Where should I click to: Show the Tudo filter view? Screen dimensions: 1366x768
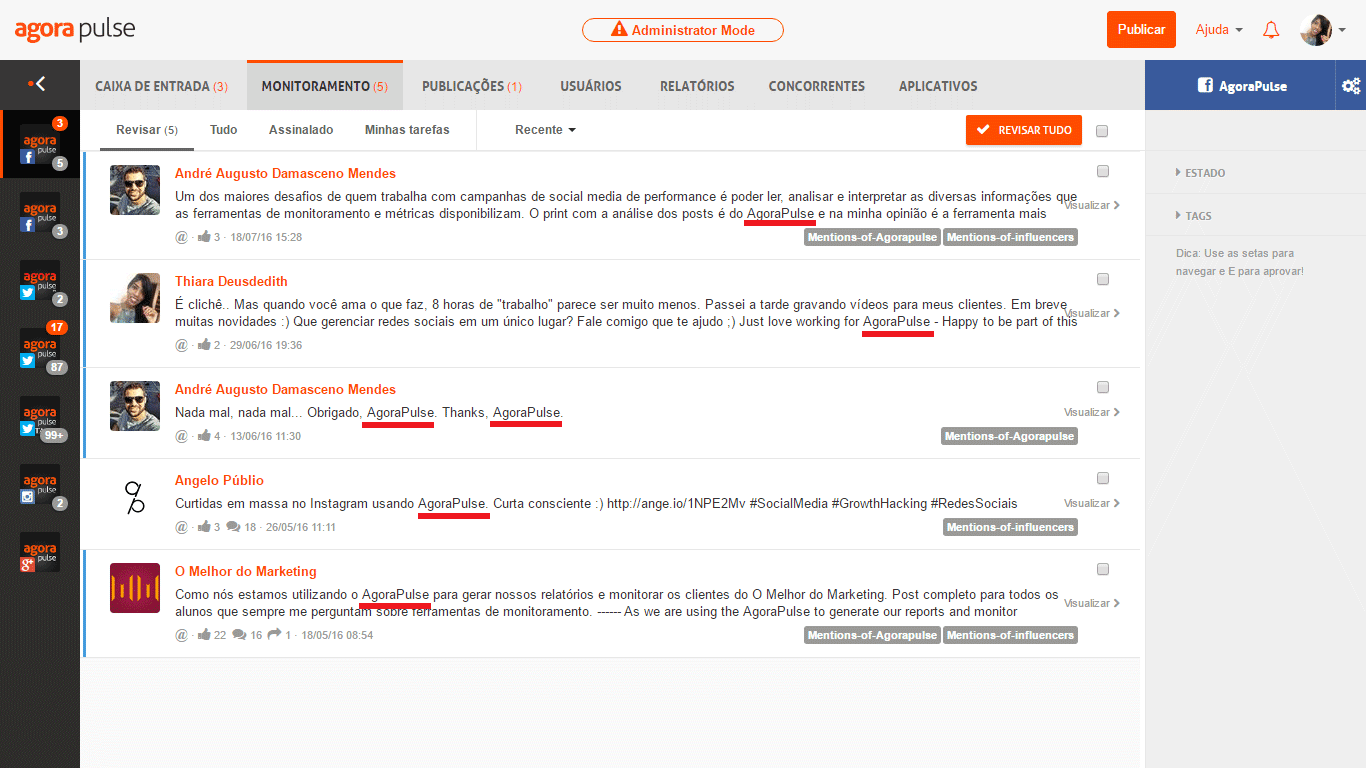tap(224, 130)
